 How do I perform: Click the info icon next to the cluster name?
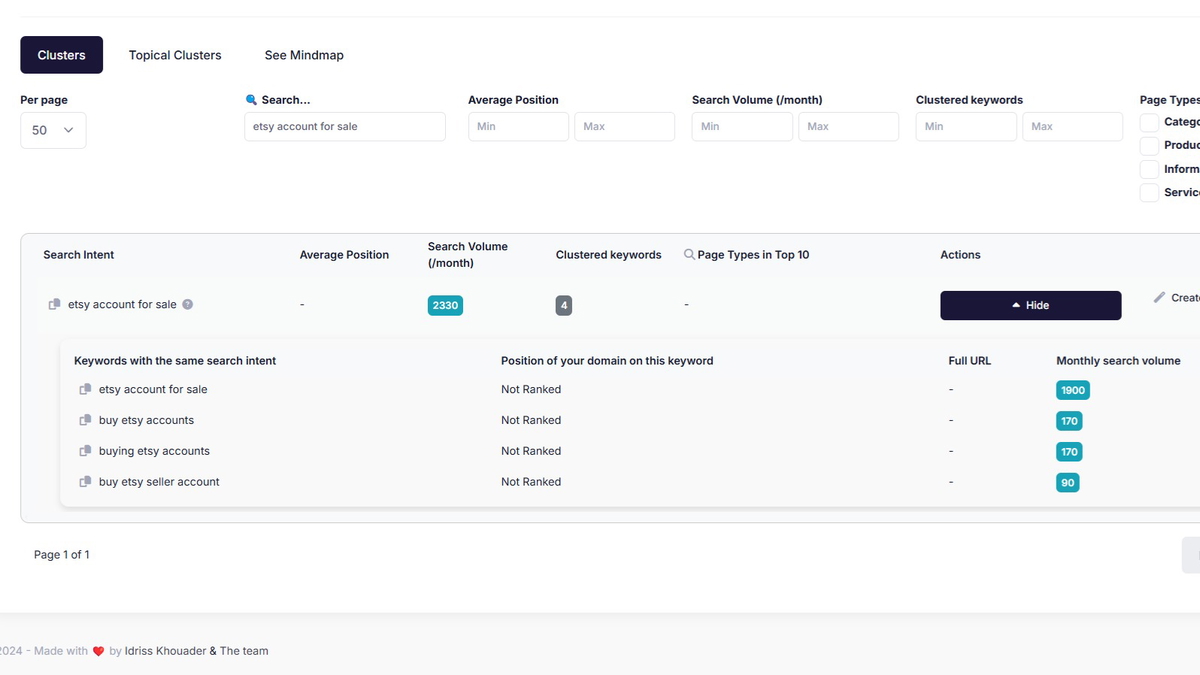tap(189, 304)
